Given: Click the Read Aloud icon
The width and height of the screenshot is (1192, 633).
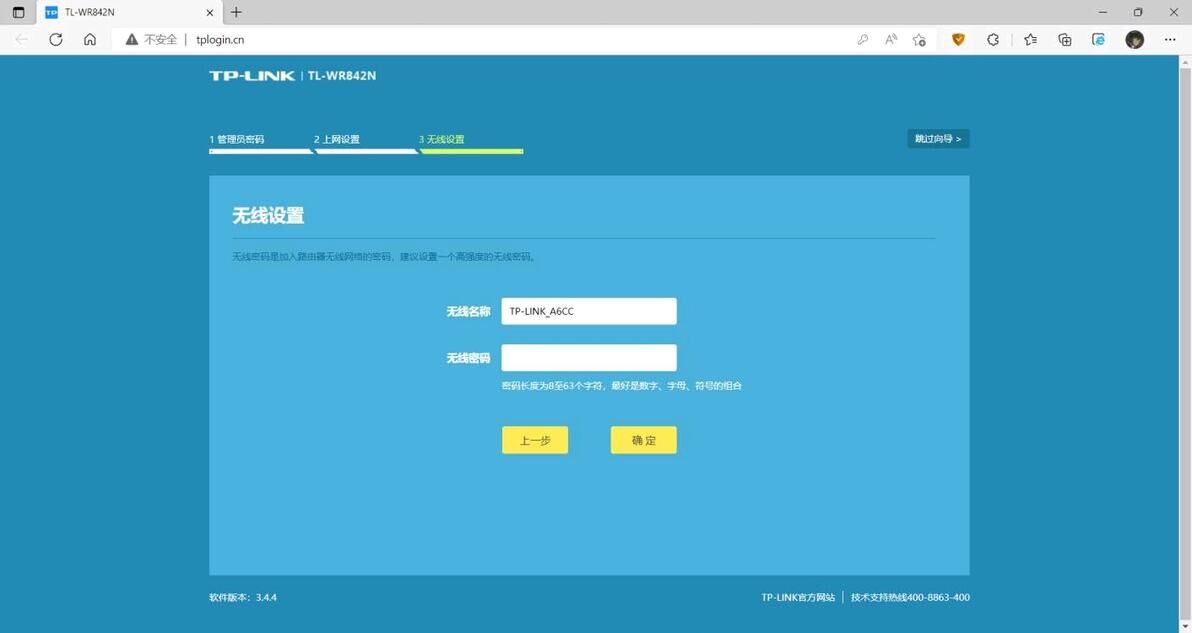Looking at the screenshot, I should [x=891, y=39].
